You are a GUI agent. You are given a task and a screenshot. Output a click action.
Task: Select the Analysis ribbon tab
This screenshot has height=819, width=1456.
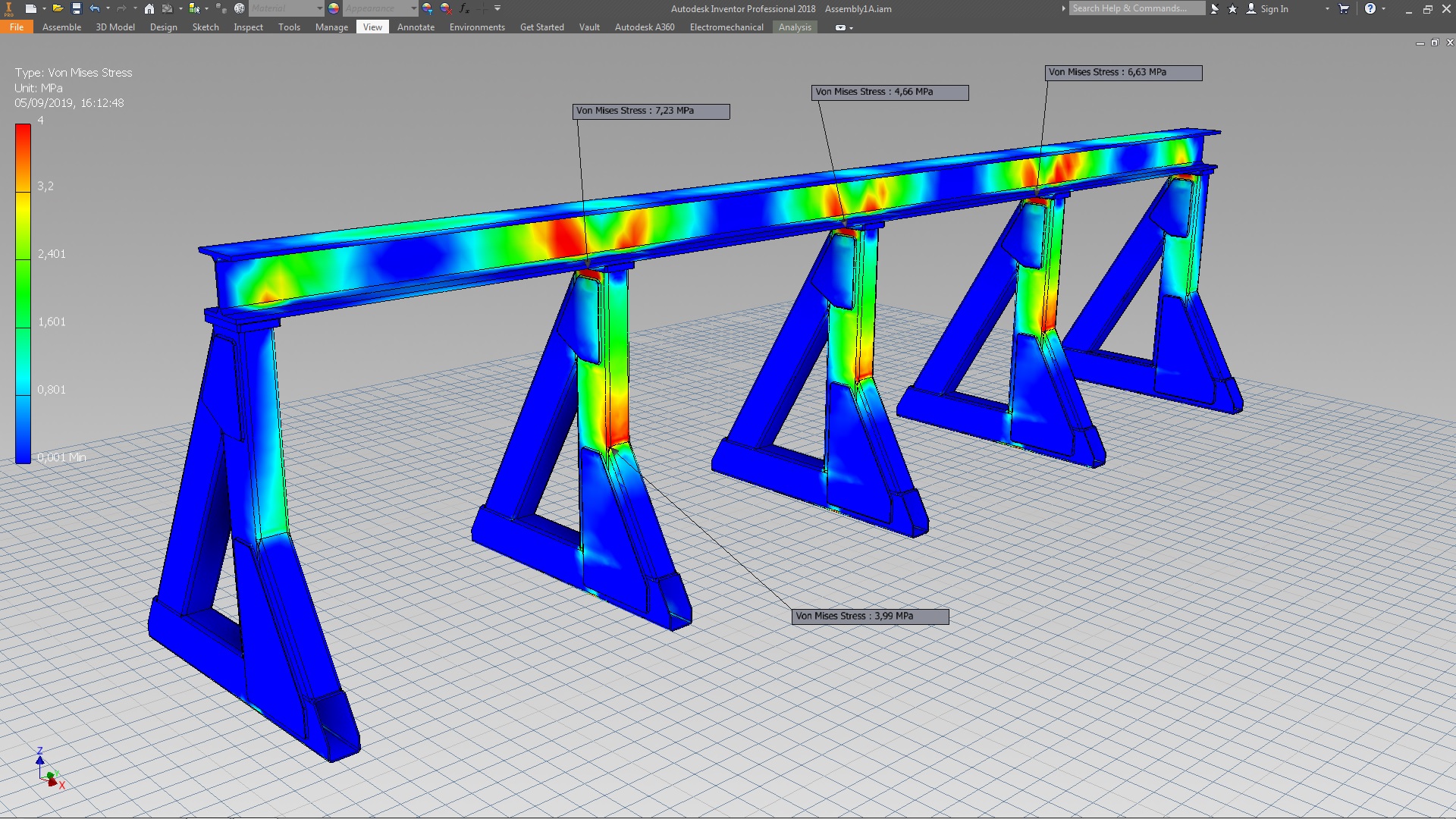tap(795, 27)
